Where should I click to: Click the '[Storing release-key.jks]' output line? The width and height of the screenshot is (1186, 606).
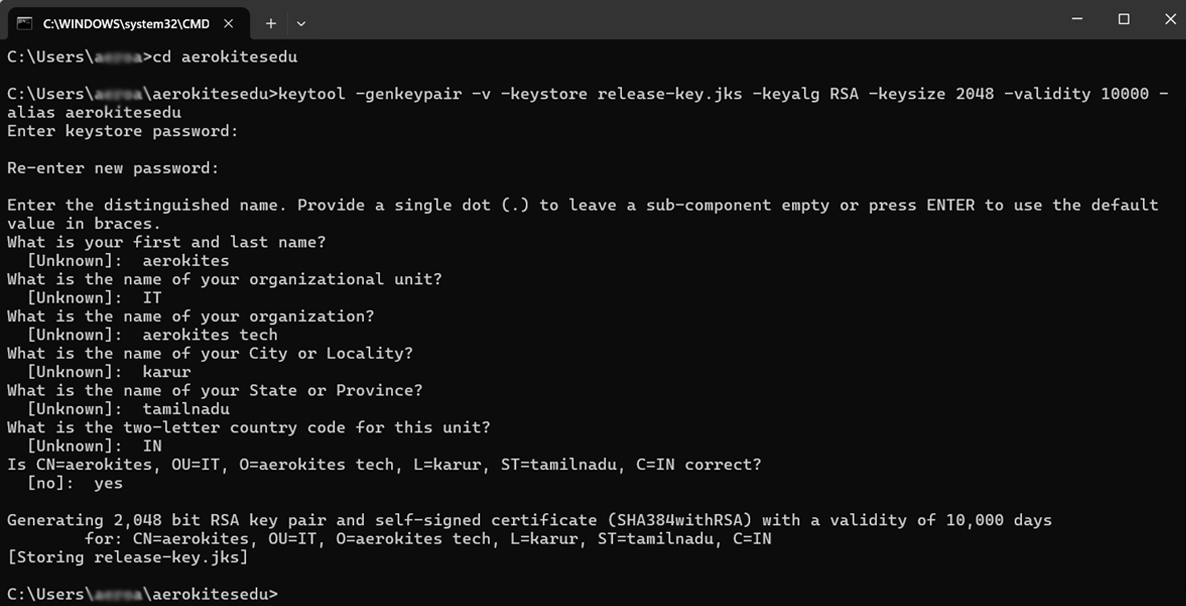pyautogui.click(x=127, y=558)
